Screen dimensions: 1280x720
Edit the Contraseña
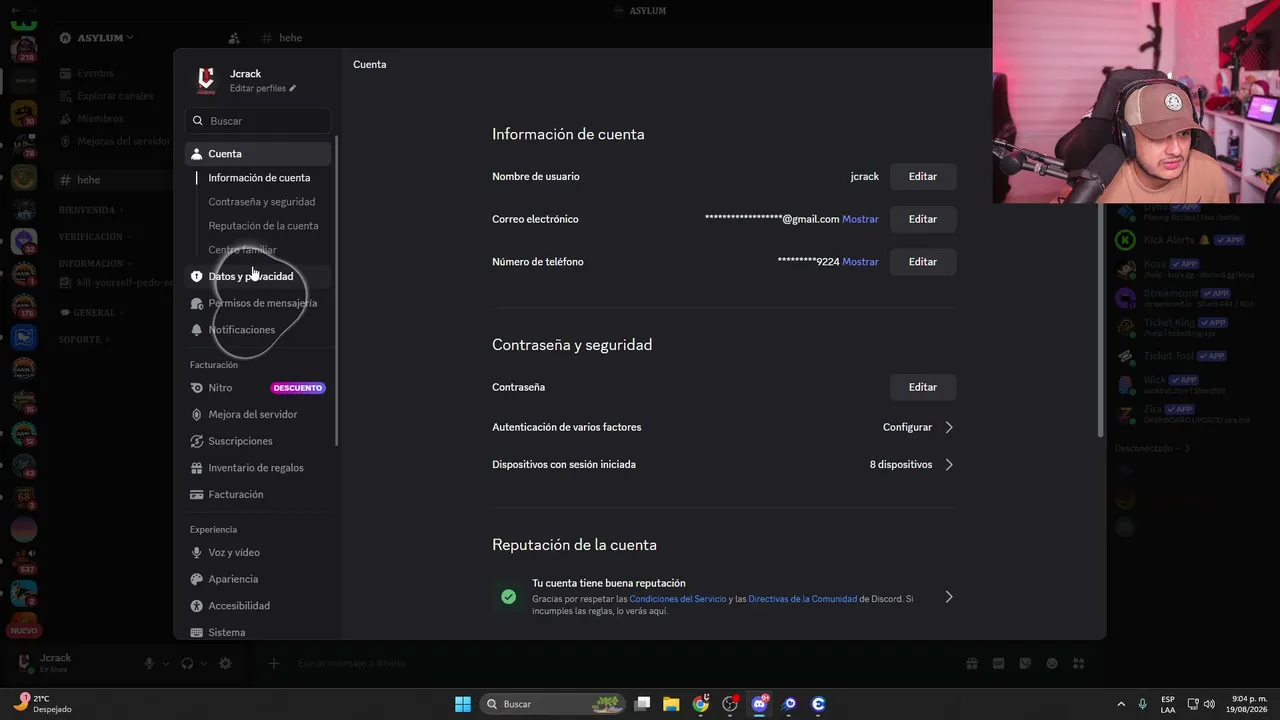923,387
